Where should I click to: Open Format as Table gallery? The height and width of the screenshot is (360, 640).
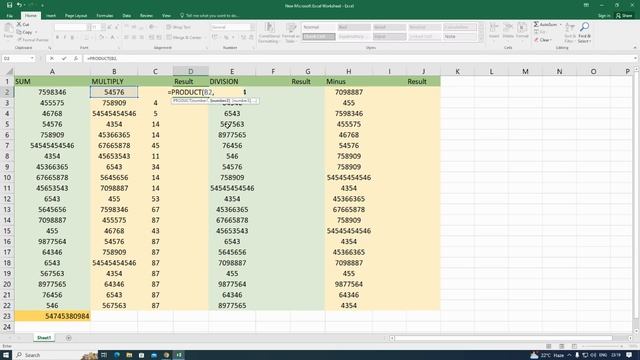(291, 33)
